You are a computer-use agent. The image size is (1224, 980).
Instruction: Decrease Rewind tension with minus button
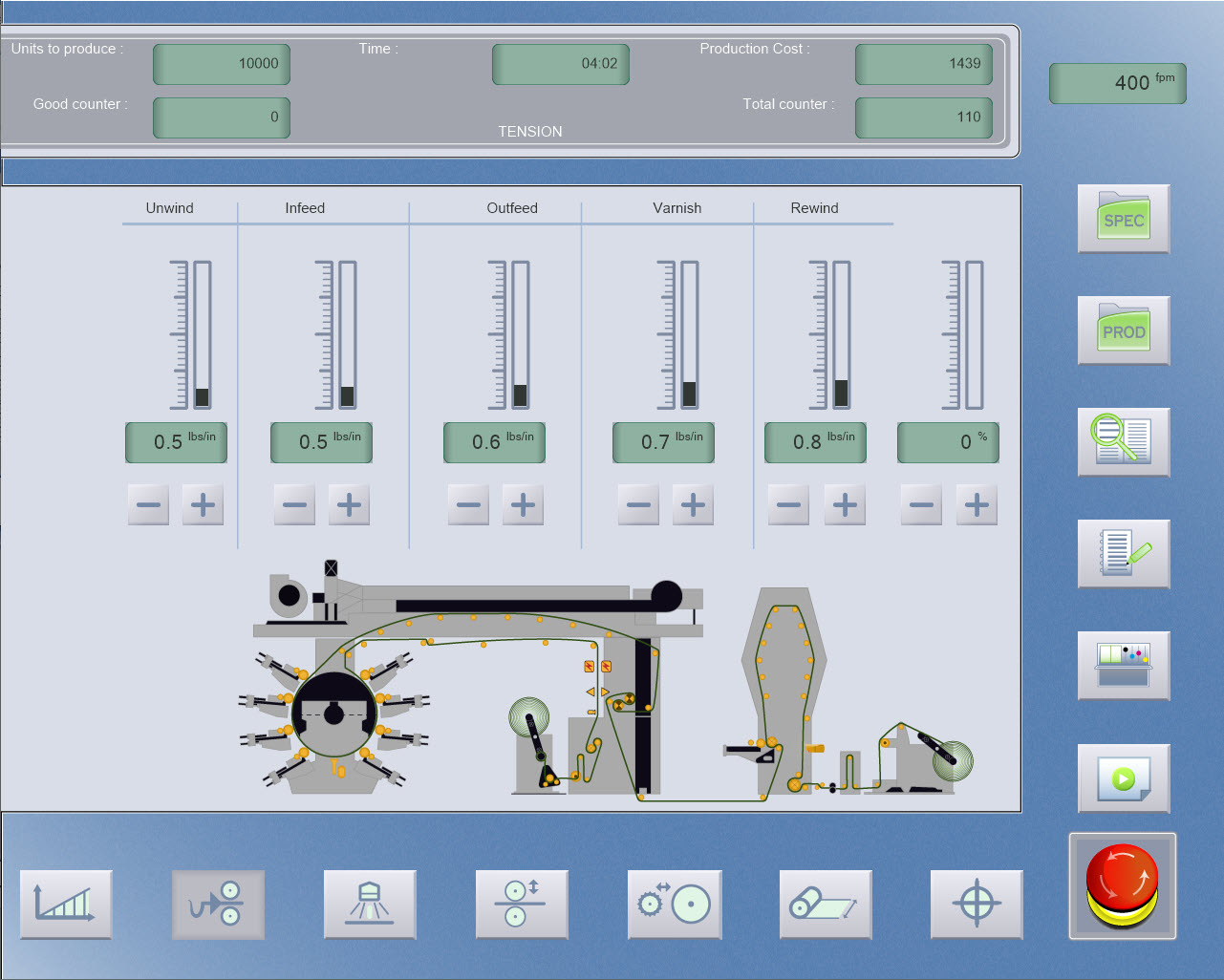(787, 504)
